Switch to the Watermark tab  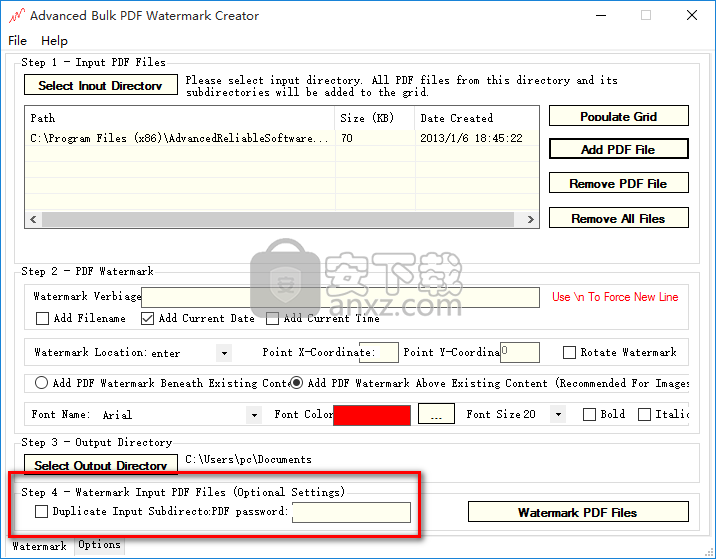pyautogui.click(x=40, y=546)
